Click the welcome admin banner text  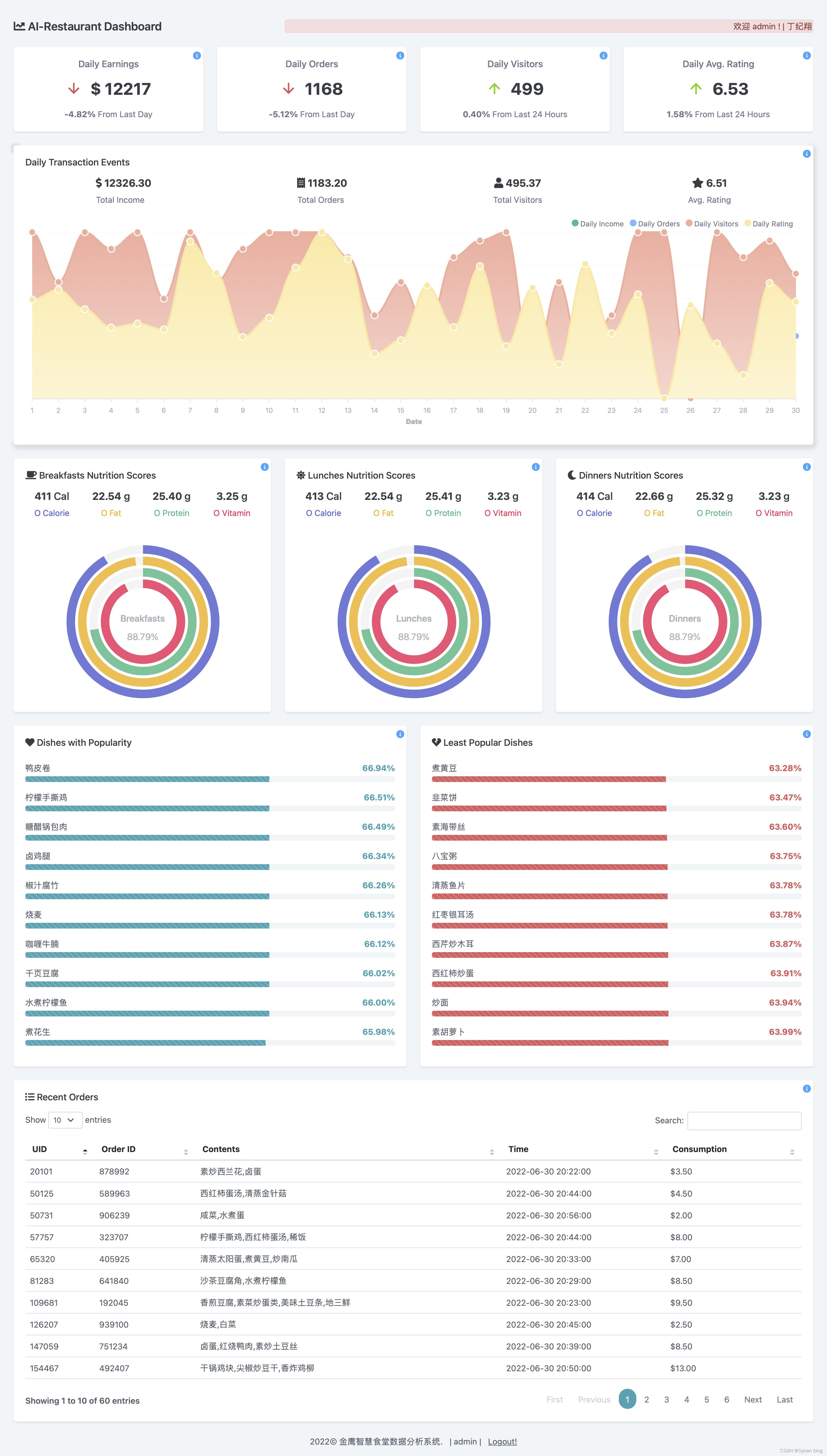pyautogui.click(x=772, y=26)
